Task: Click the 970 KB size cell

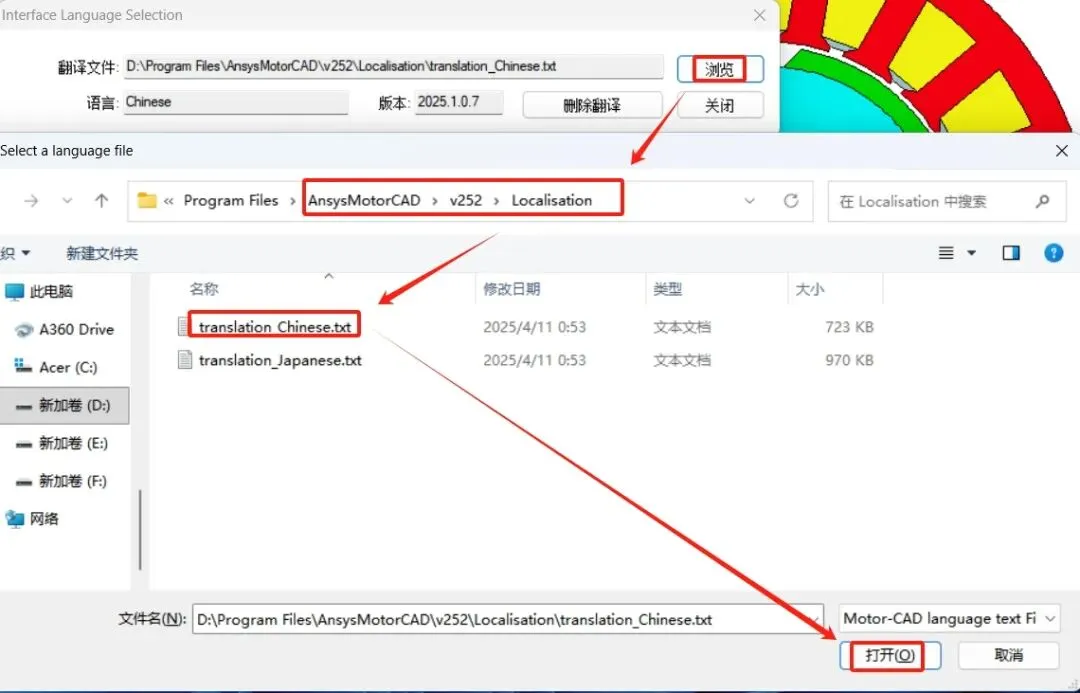Action: point(849,360)
